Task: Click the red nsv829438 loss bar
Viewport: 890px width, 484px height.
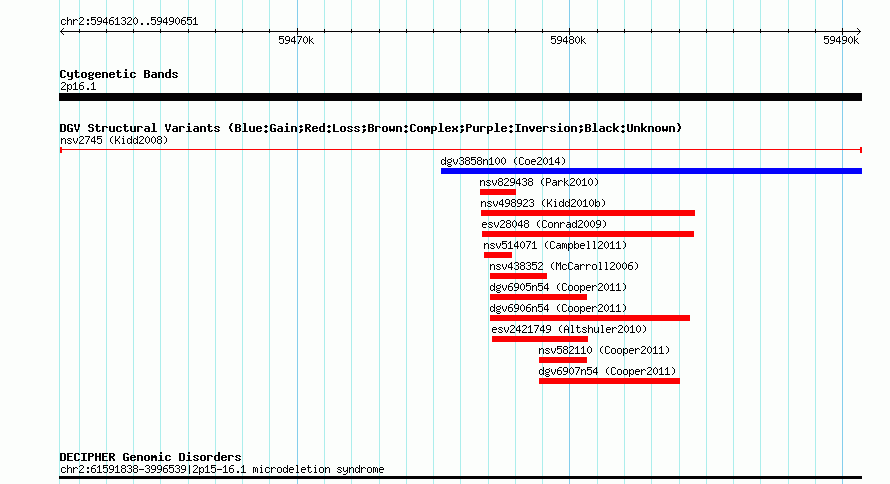Action: (498, 192)
